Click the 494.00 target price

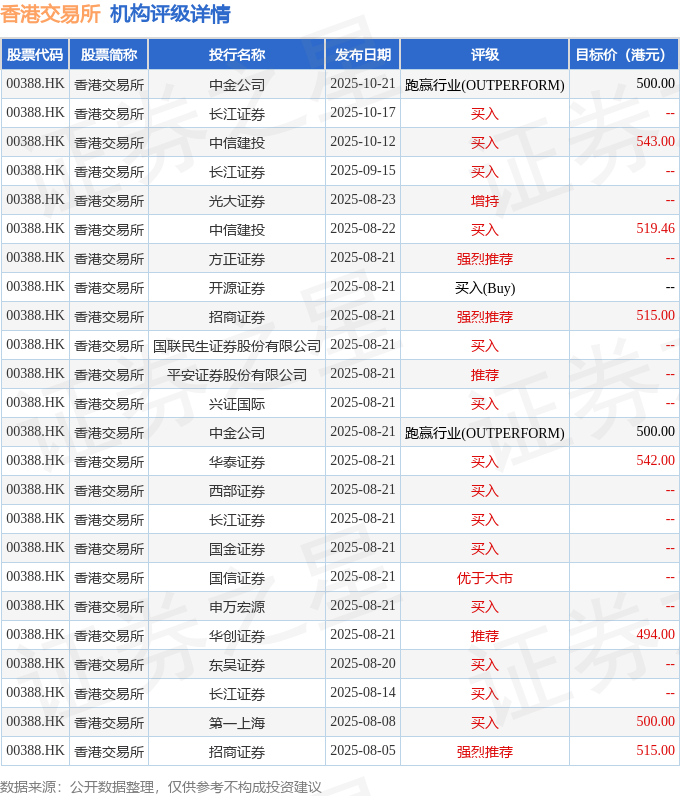tap(655, 635)
